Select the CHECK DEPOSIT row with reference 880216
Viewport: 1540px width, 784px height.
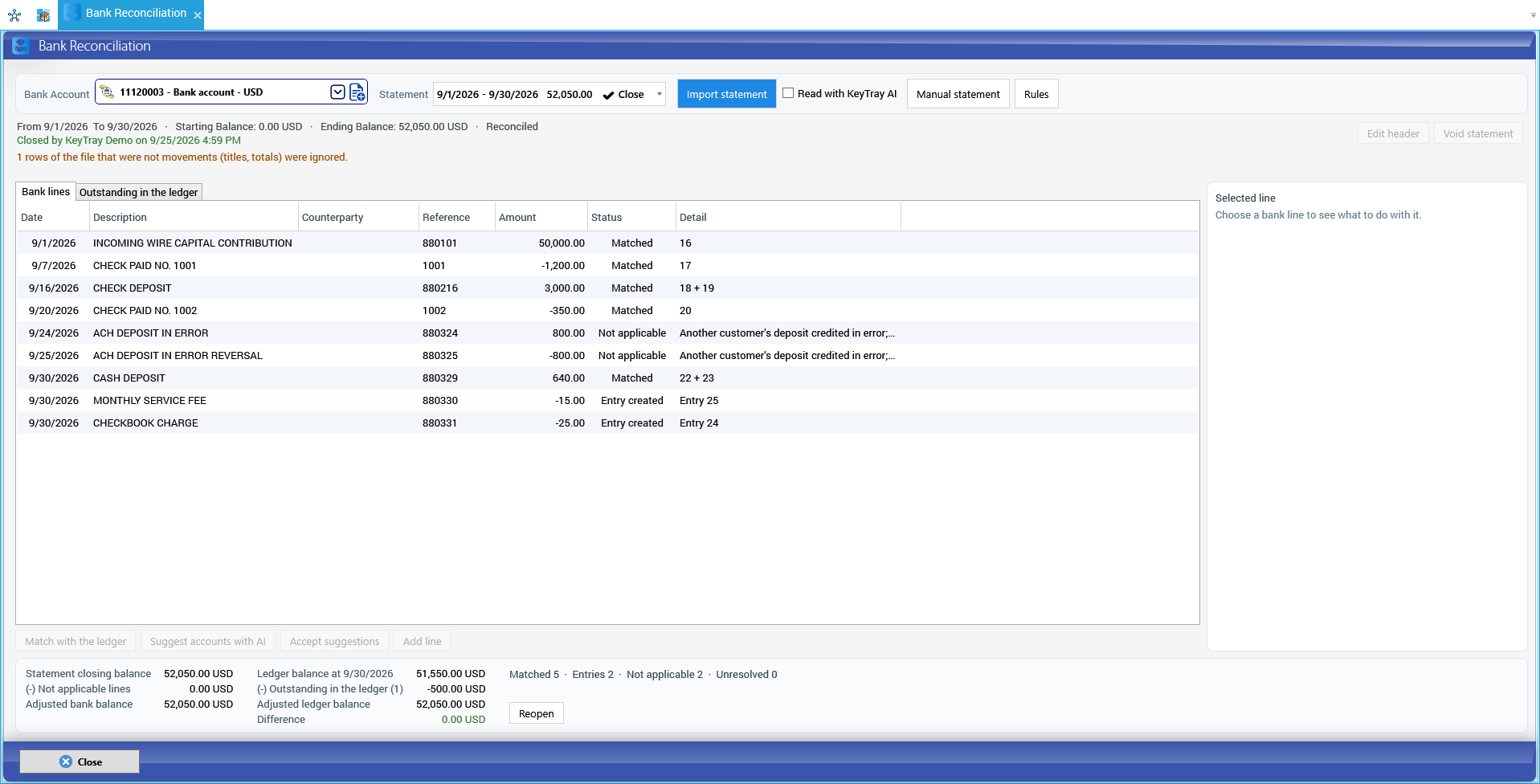(607, 288)
